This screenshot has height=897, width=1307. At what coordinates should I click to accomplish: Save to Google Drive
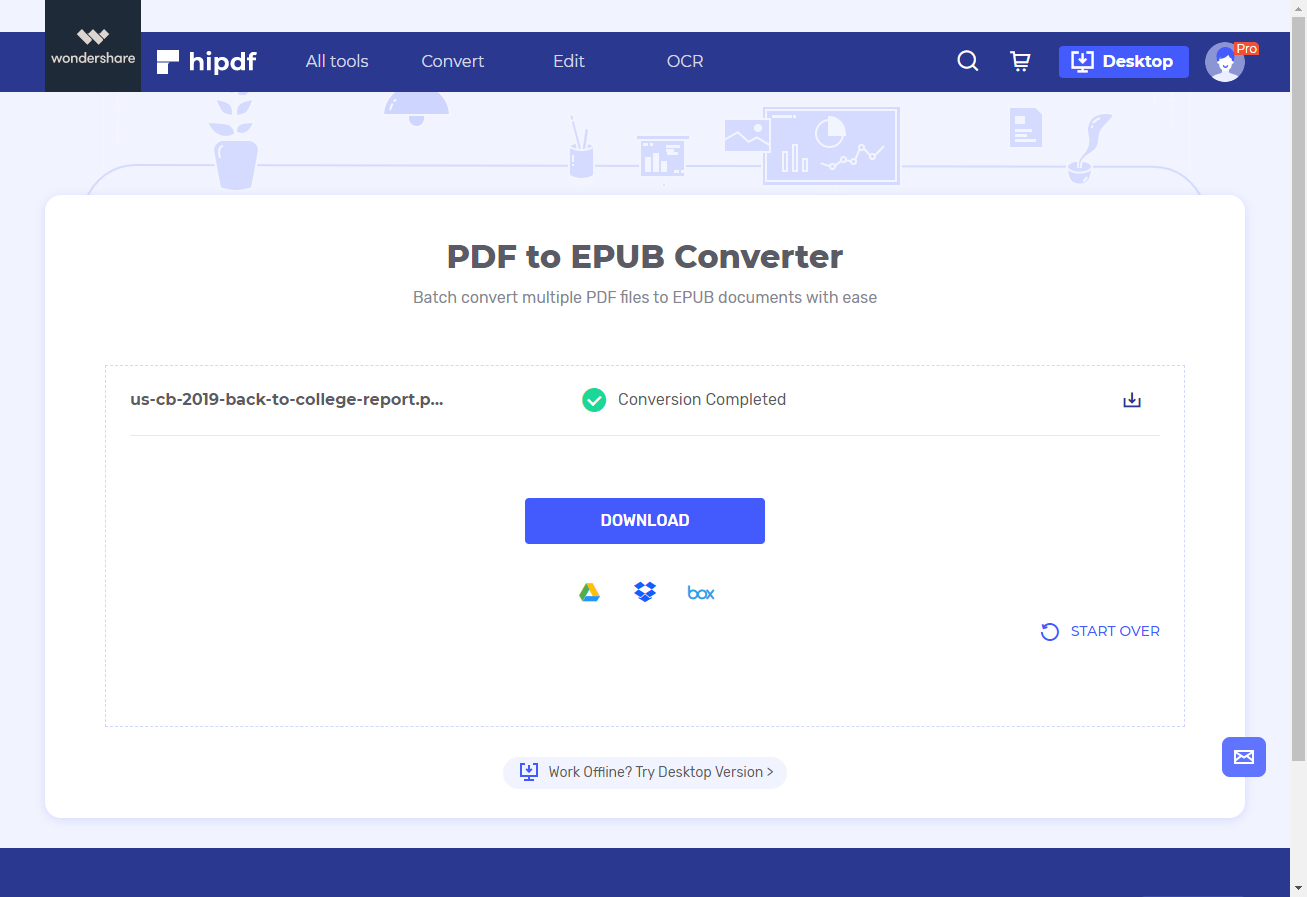(x=589, y=593)
